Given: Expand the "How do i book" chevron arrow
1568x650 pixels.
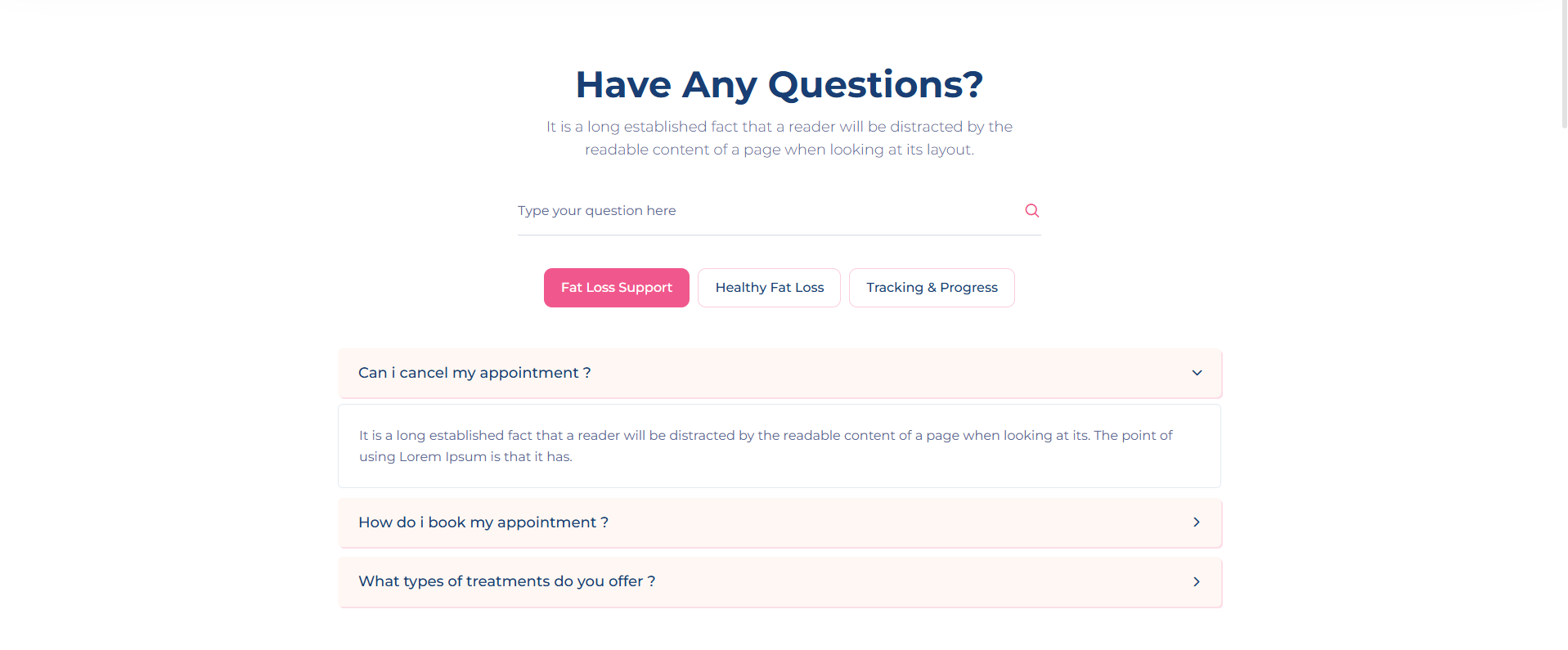Looking at the screenshot, I should coord(1197,522).
